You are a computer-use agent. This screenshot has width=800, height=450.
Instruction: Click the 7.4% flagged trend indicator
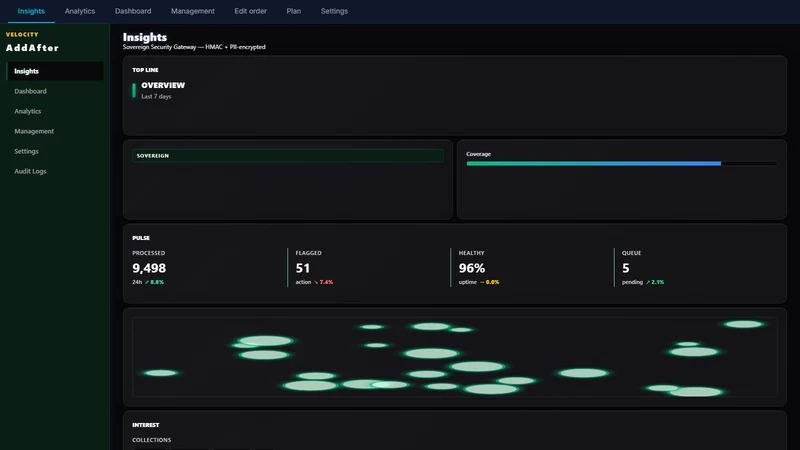pyautogui.click(x=323, y=282)
